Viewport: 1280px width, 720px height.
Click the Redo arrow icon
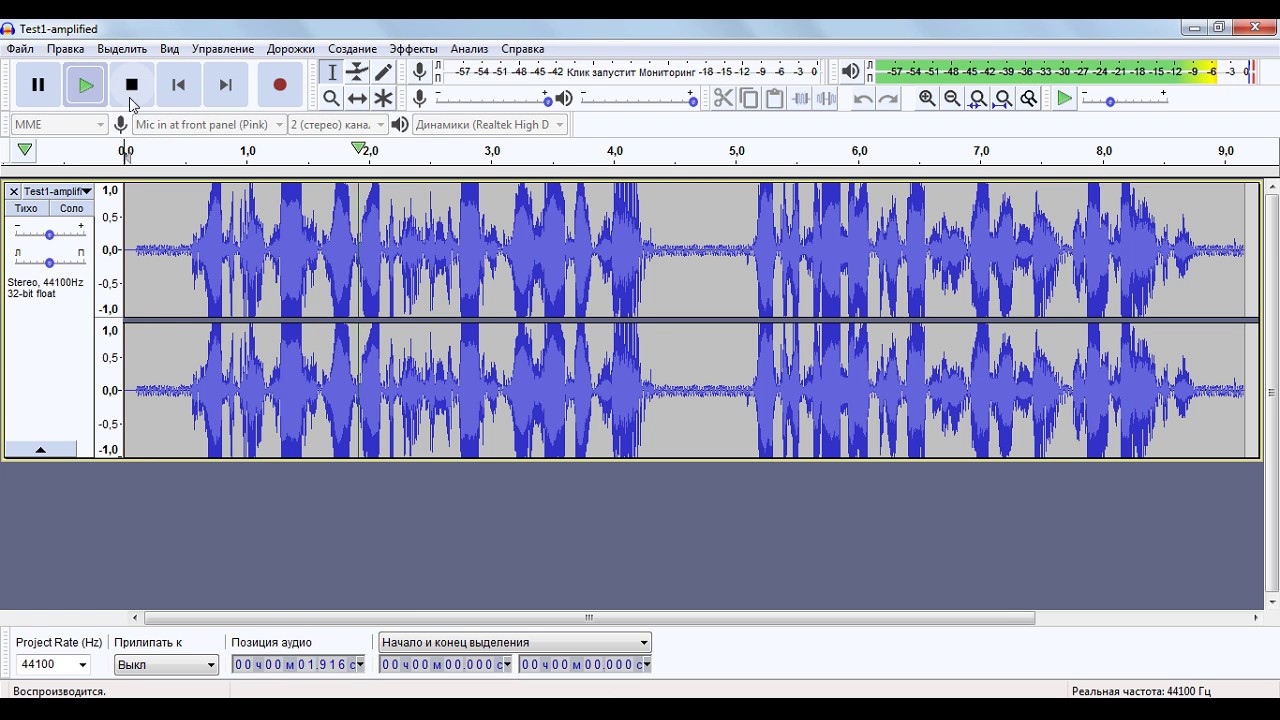click(888, 98)
